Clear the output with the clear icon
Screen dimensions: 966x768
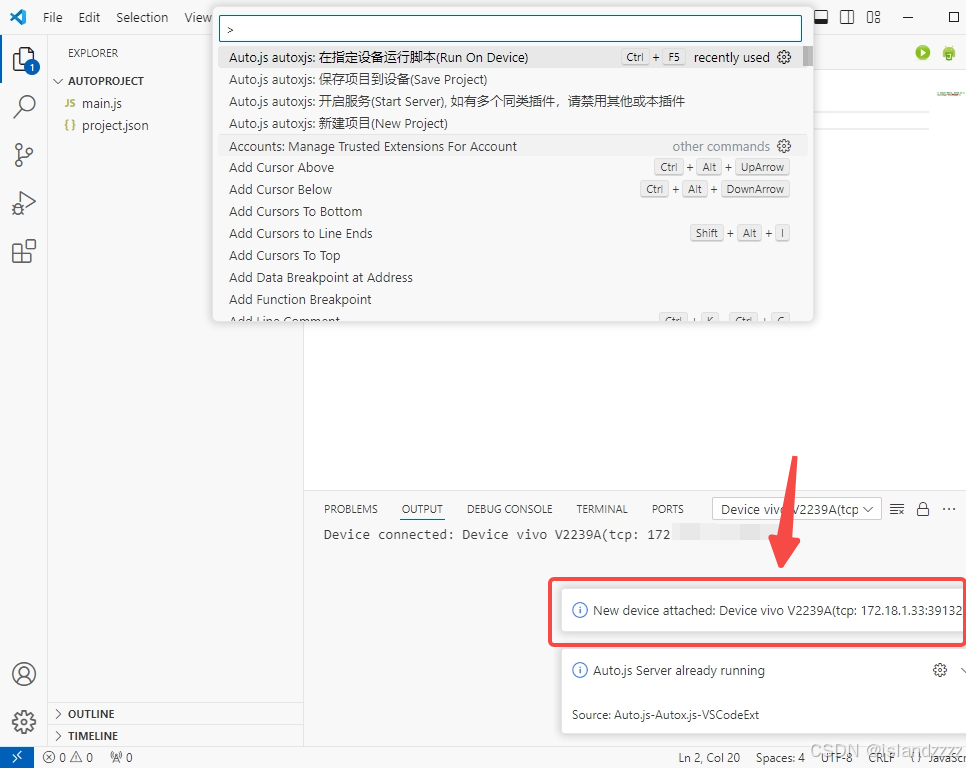point(897,509)
